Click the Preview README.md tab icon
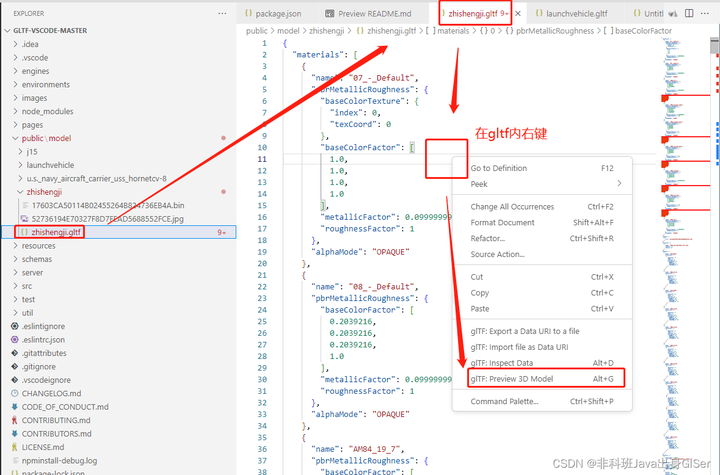720x475 pixels. tap(330, 13)
